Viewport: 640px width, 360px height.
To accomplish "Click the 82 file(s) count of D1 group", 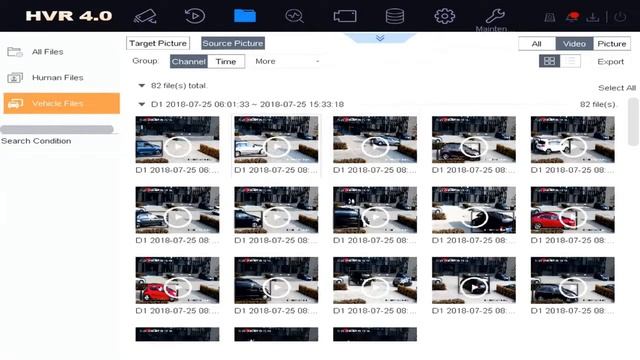I will pyautogui.click(x=598, y=104).
